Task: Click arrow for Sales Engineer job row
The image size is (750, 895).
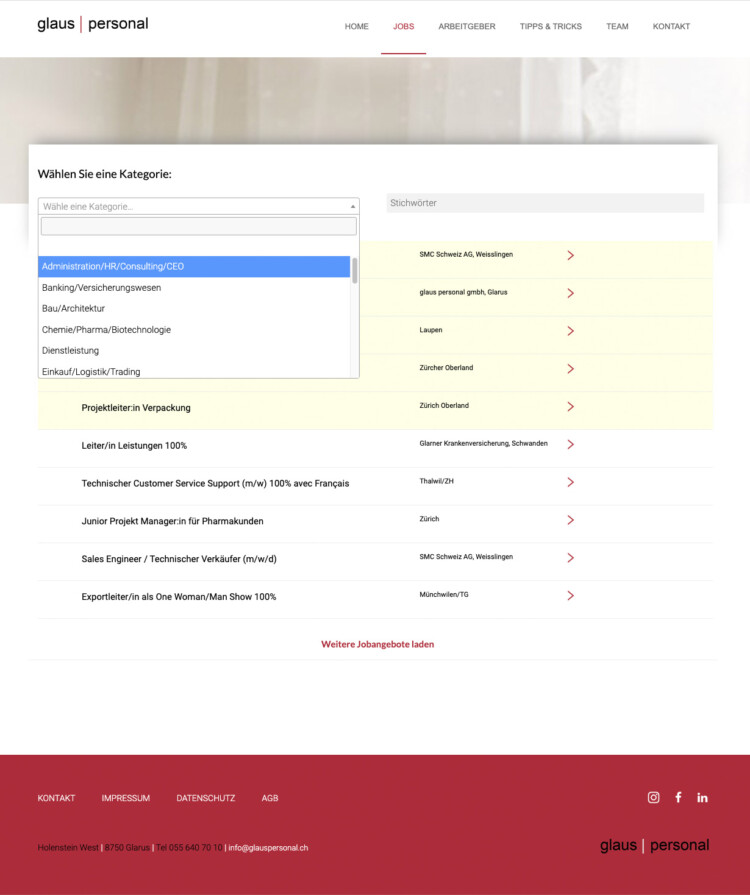Action: click(570, 558)
